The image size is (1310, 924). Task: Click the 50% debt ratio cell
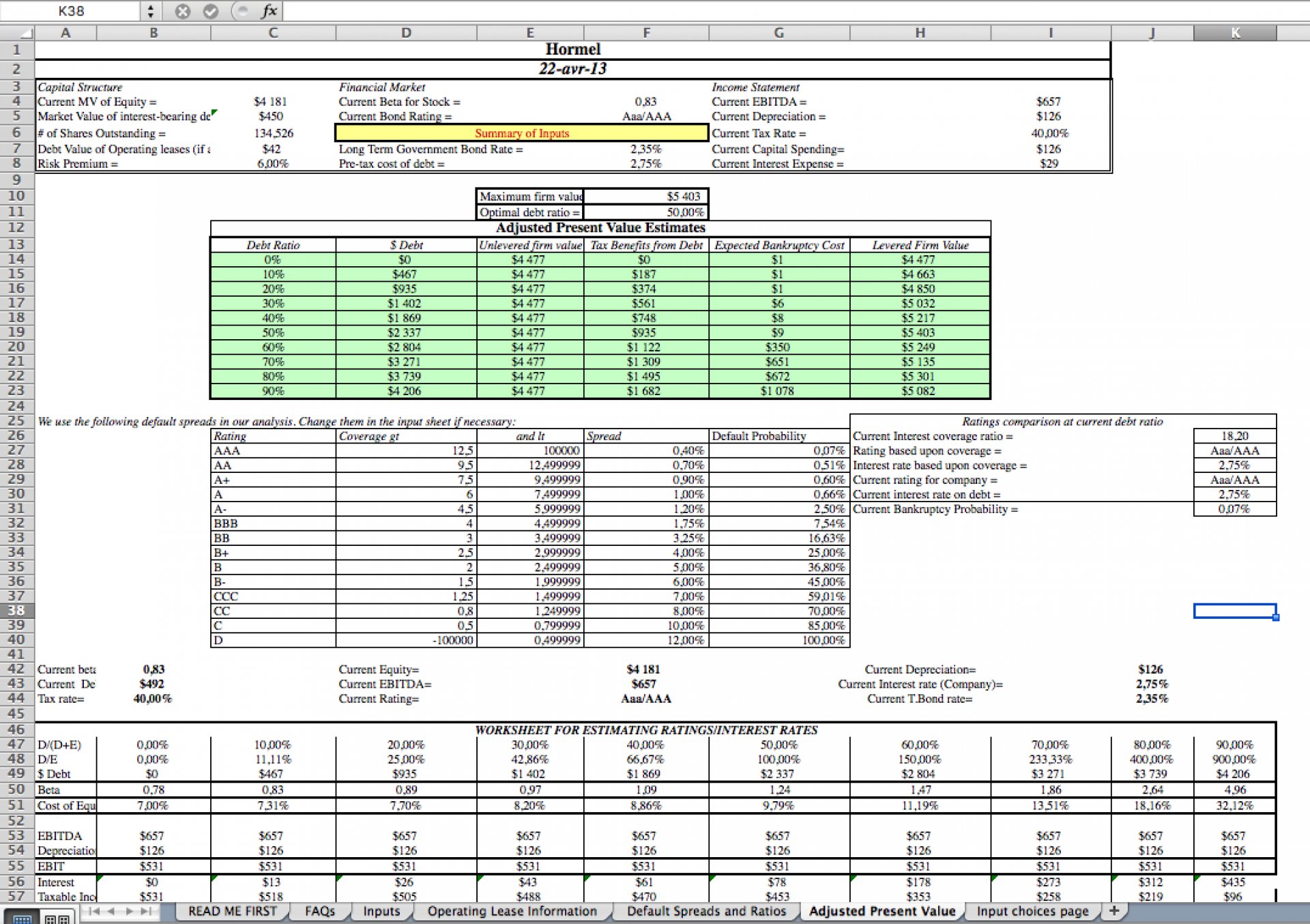point(273,332)
